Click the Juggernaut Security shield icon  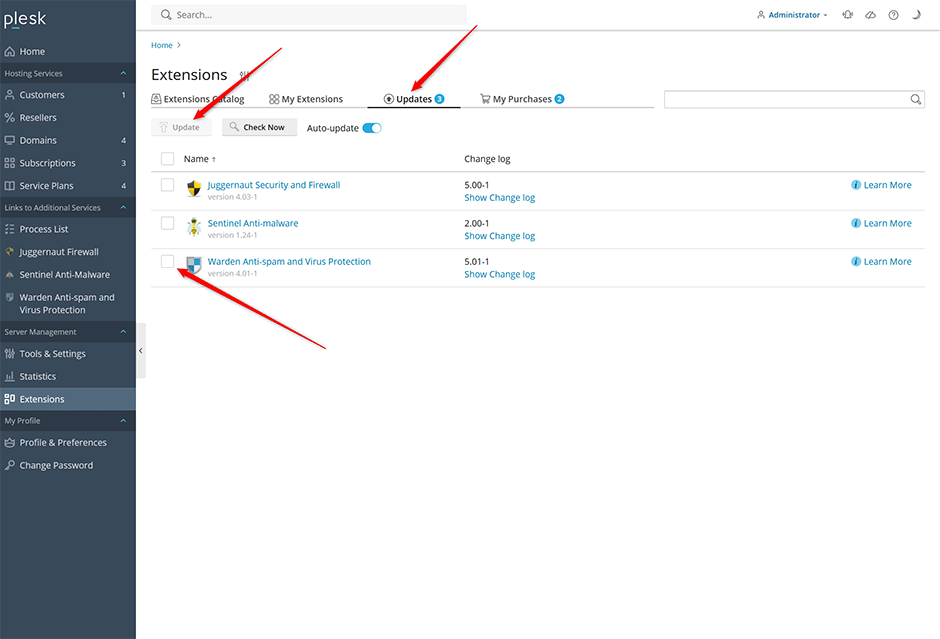(194, 188)
